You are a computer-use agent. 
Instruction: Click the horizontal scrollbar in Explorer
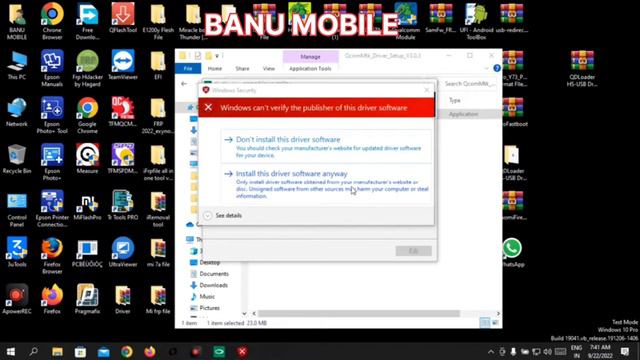pos(358,313)
